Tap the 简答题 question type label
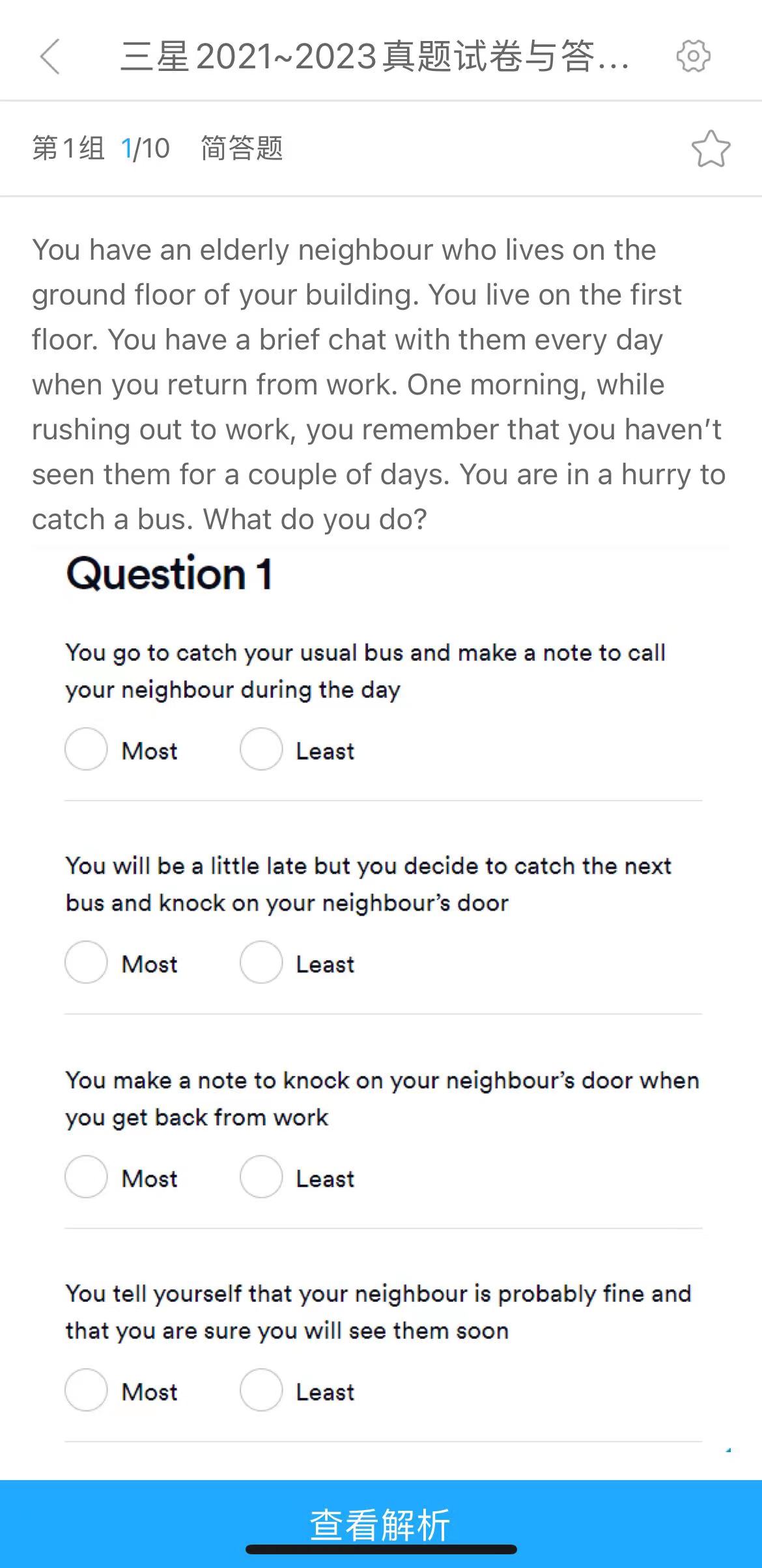The image size is (762, 1568). (x=242, y=149)
